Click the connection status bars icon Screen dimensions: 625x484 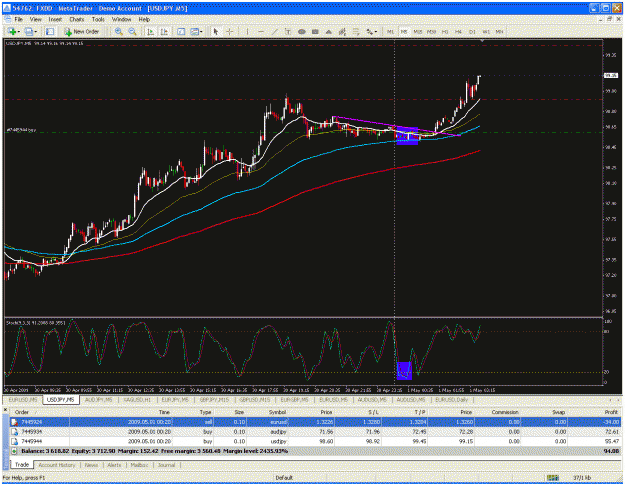tap(552, 477)
